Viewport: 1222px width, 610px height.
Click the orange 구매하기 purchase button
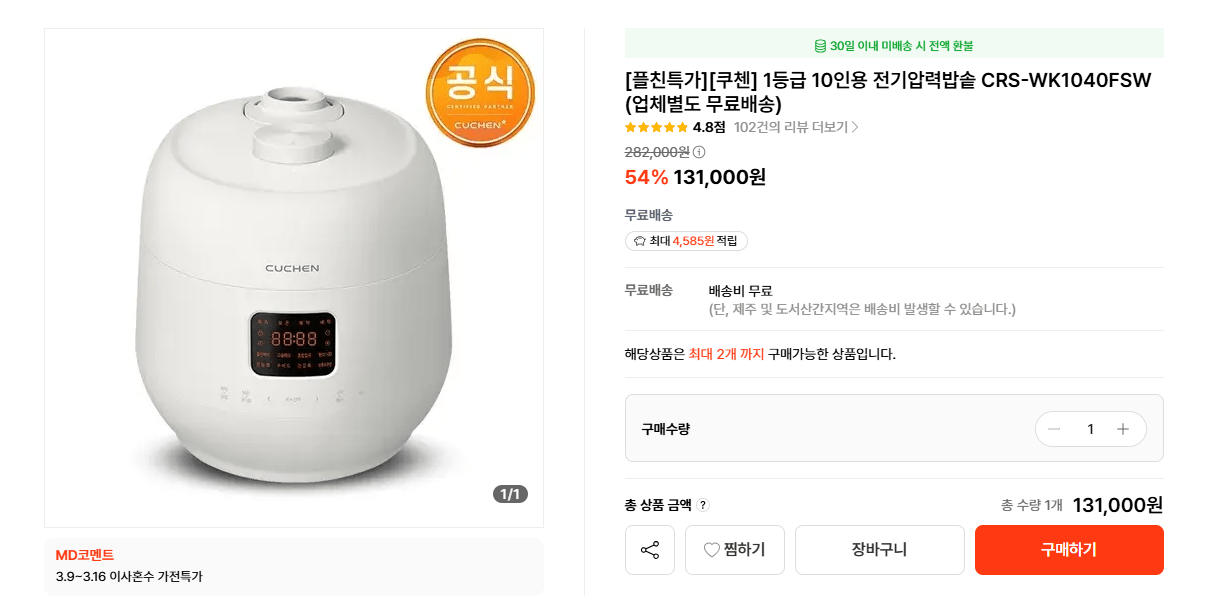(1068, 550)
